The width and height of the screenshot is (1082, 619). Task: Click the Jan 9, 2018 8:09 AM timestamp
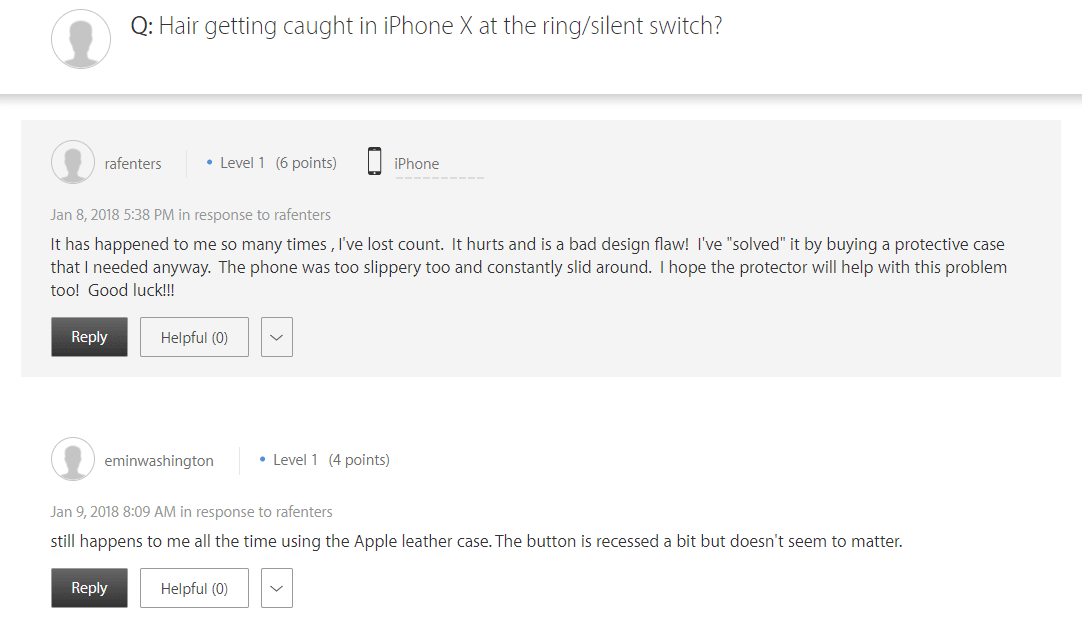point(113,512)
